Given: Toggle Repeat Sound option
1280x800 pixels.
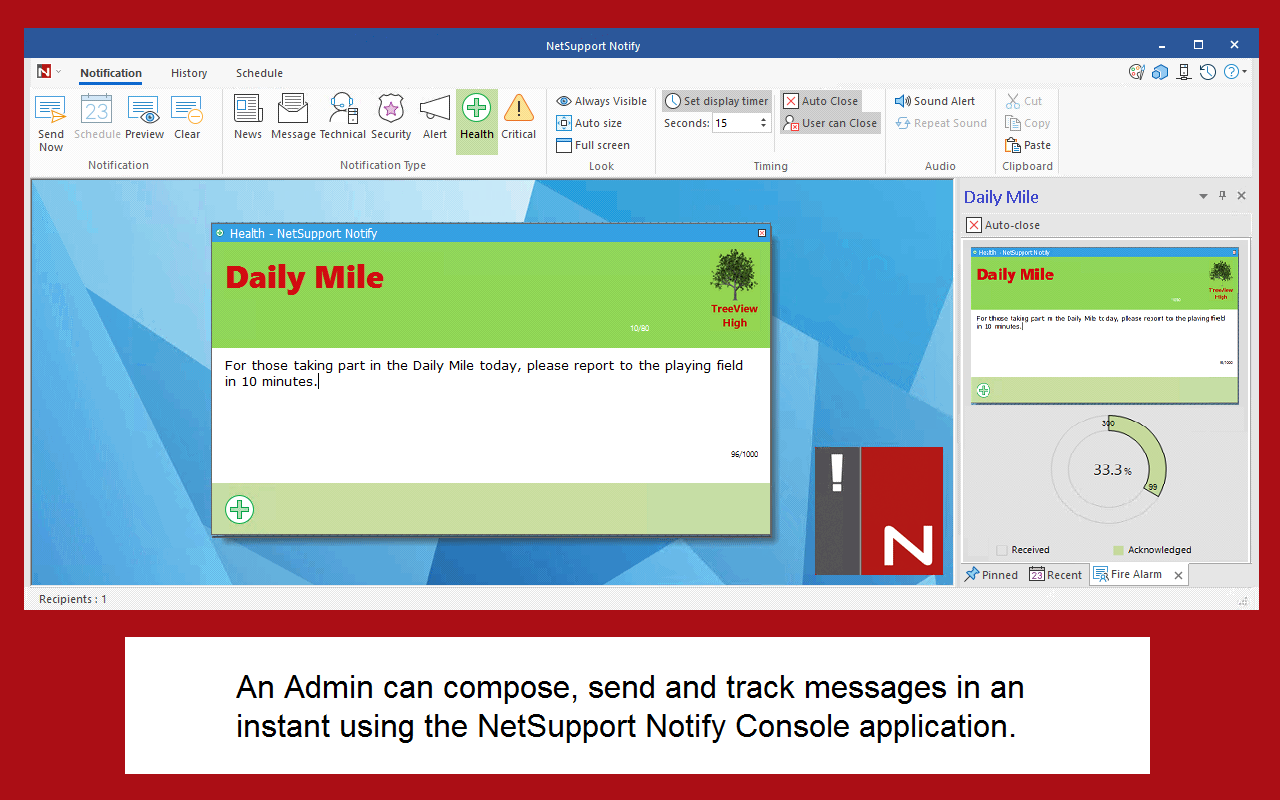Looking at the screenshot, I should coord(940,123).
